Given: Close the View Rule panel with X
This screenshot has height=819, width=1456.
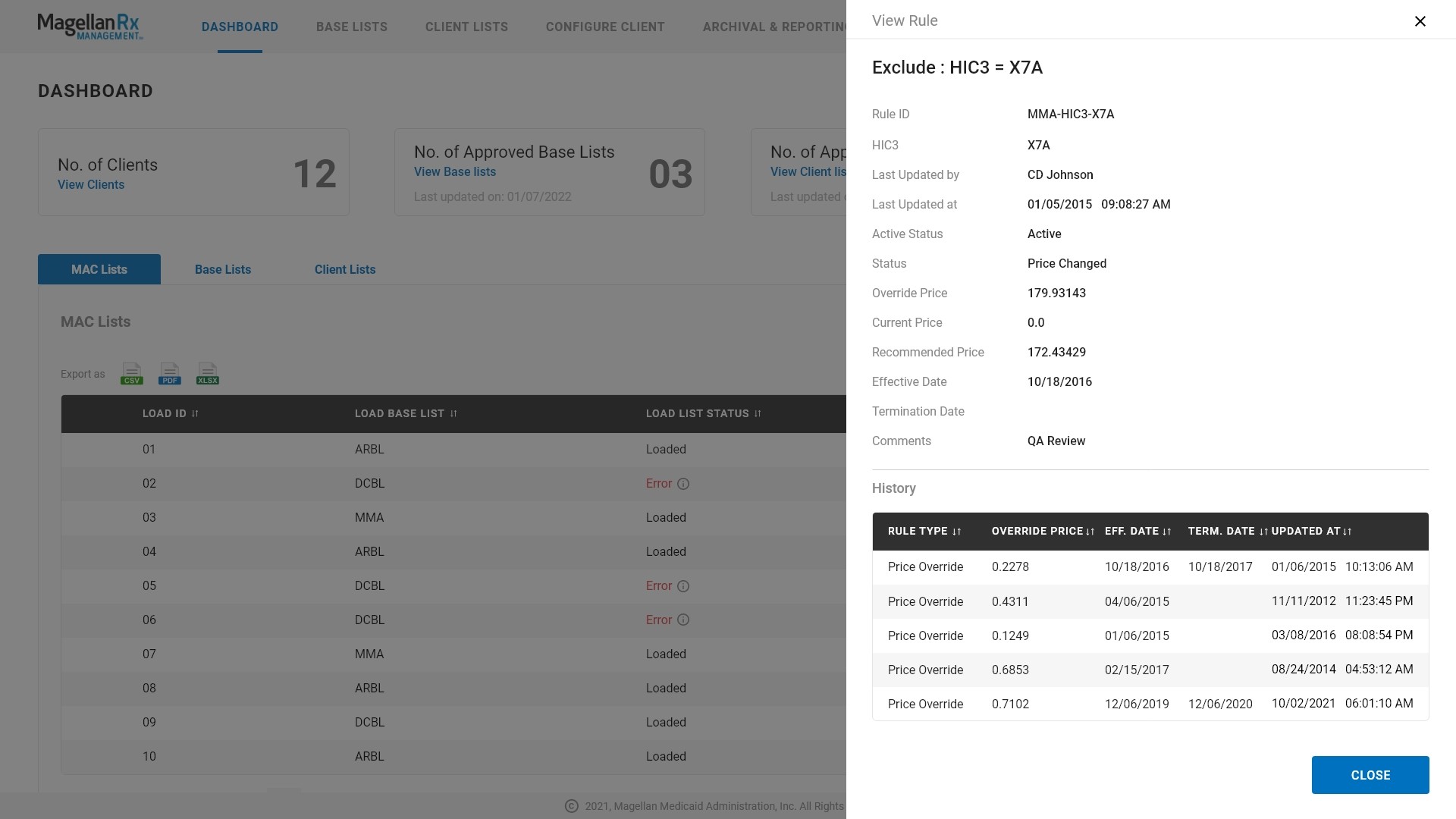Looking at the screenshot, I should [x=1420, y=21].
